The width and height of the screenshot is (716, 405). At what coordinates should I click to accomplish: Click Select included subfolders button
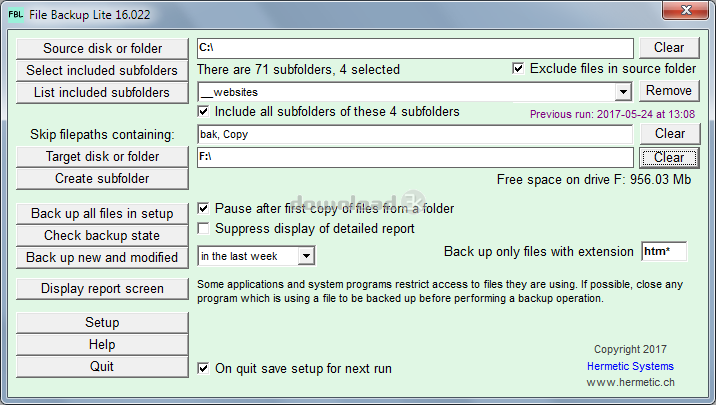102,71
